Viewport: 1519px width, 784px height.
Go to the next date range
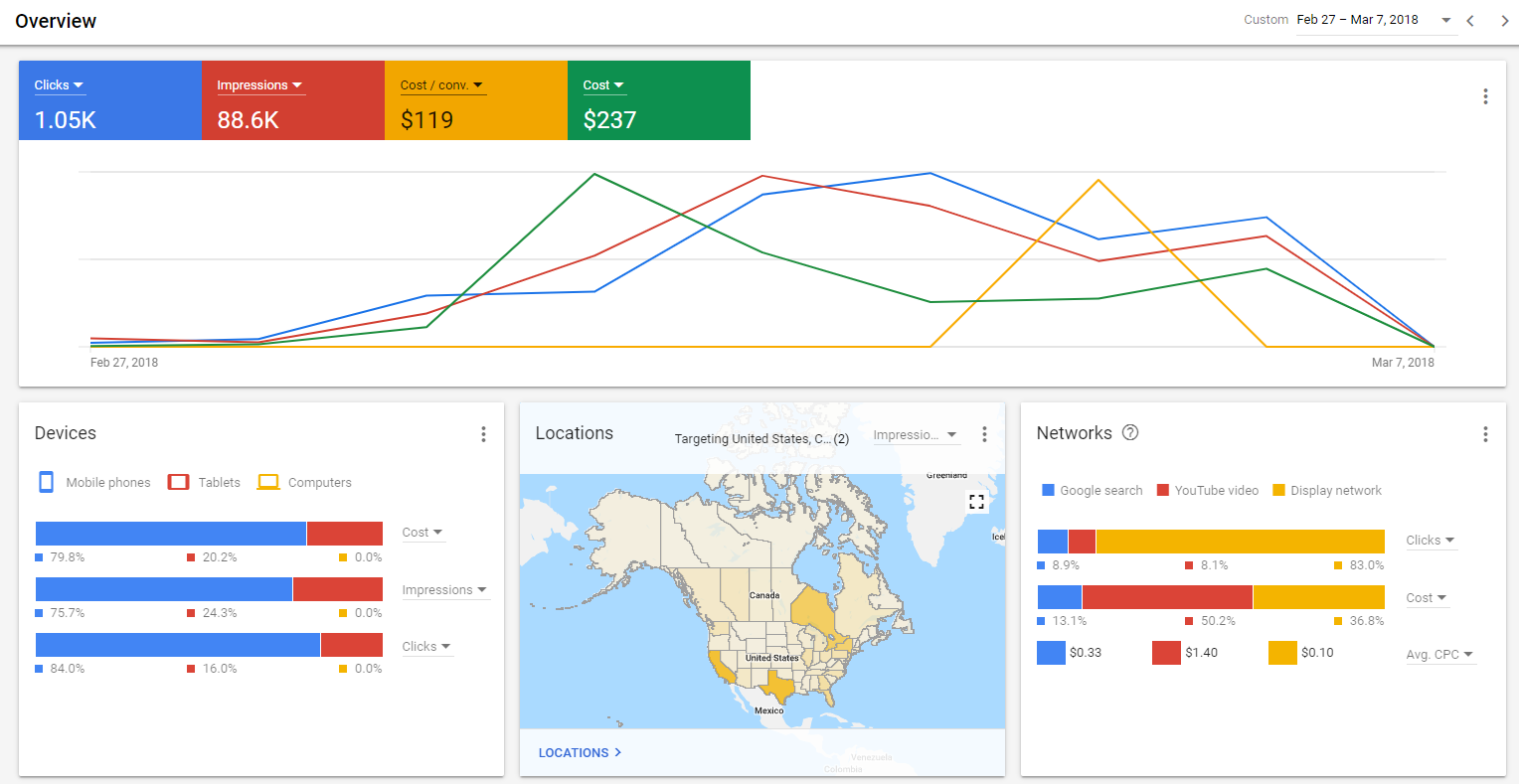1504,21
